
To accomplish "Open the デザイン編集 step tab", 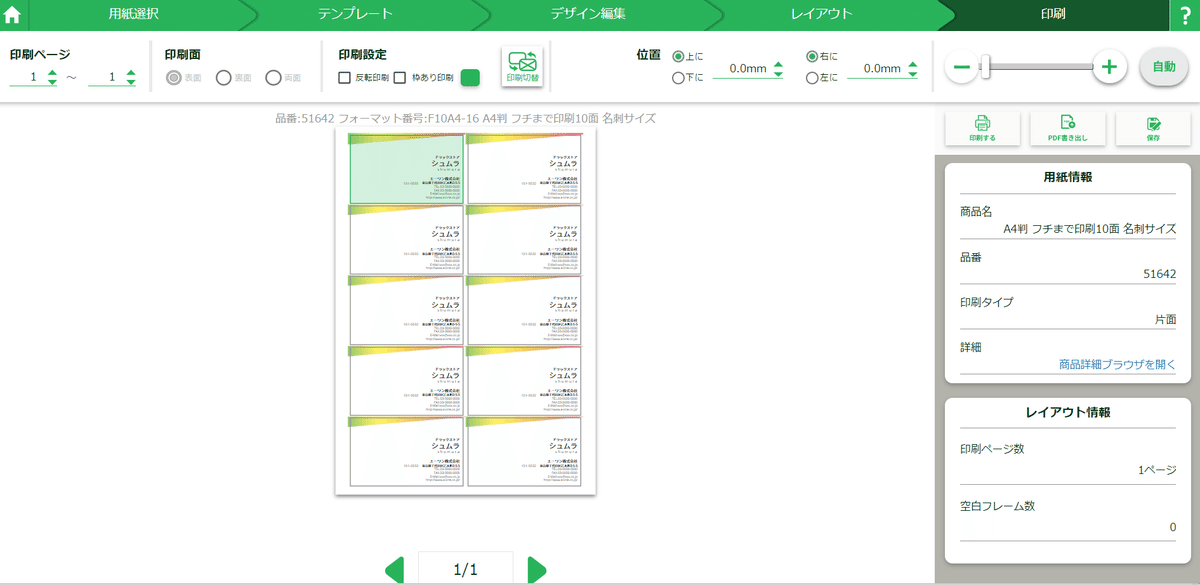I will [x=588, y=15].
